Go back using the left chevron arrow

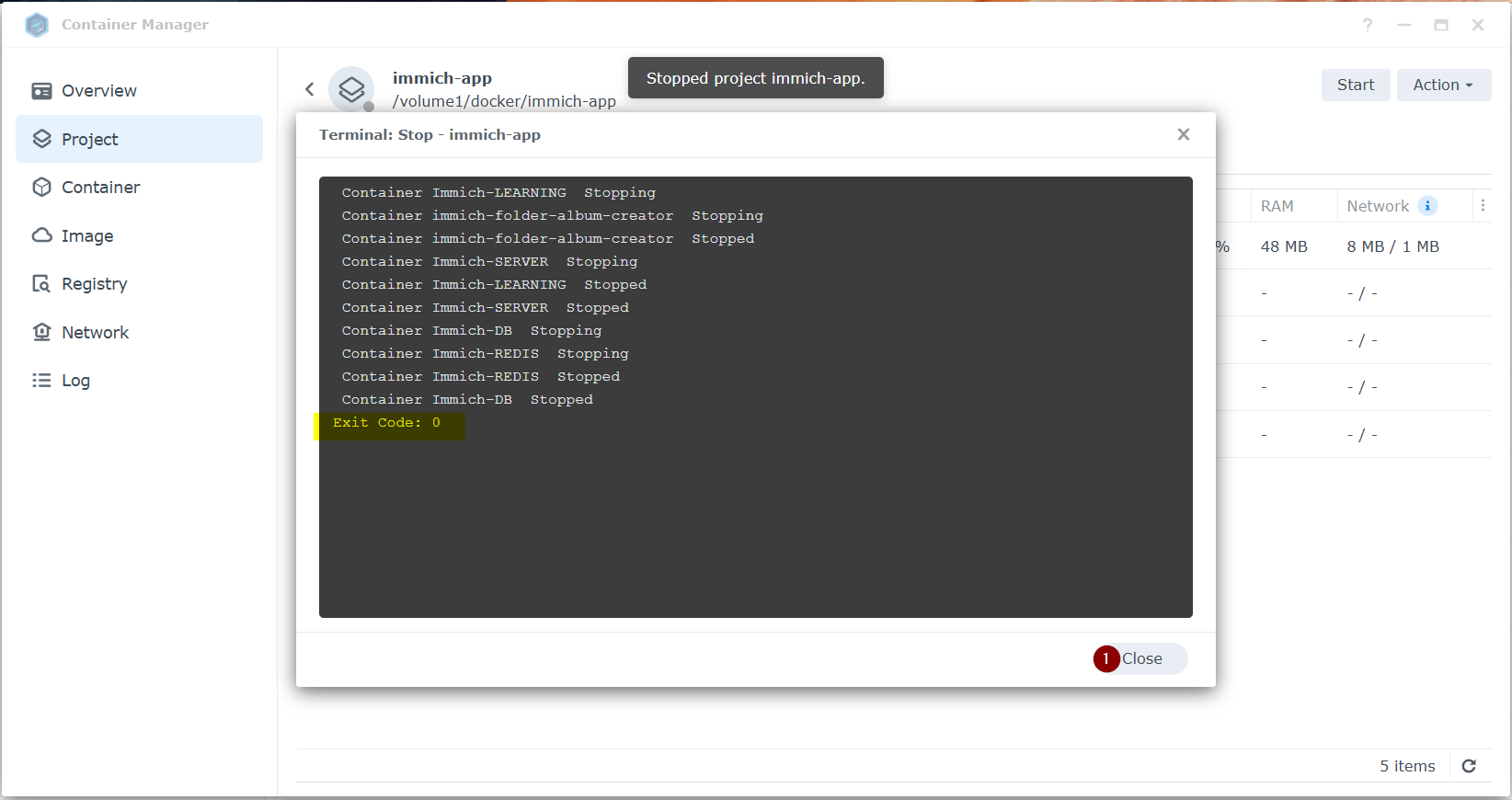310,89
